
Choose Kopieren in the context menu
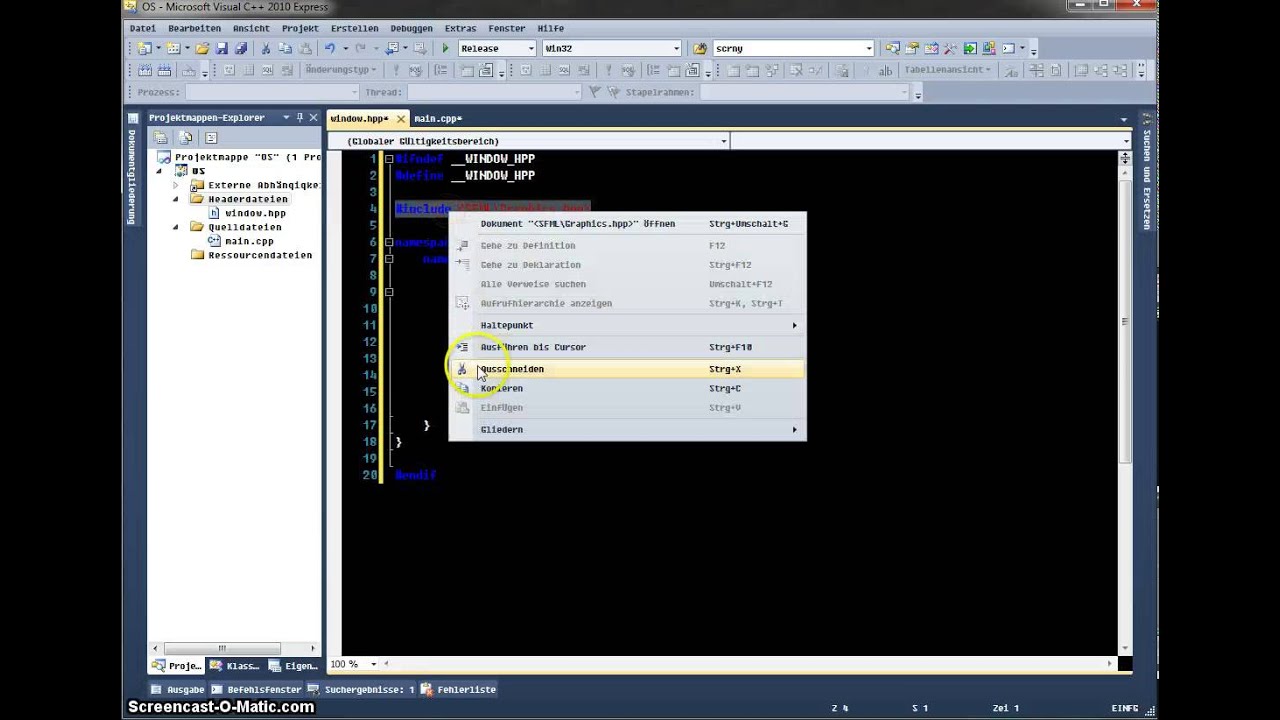point(627,388)
